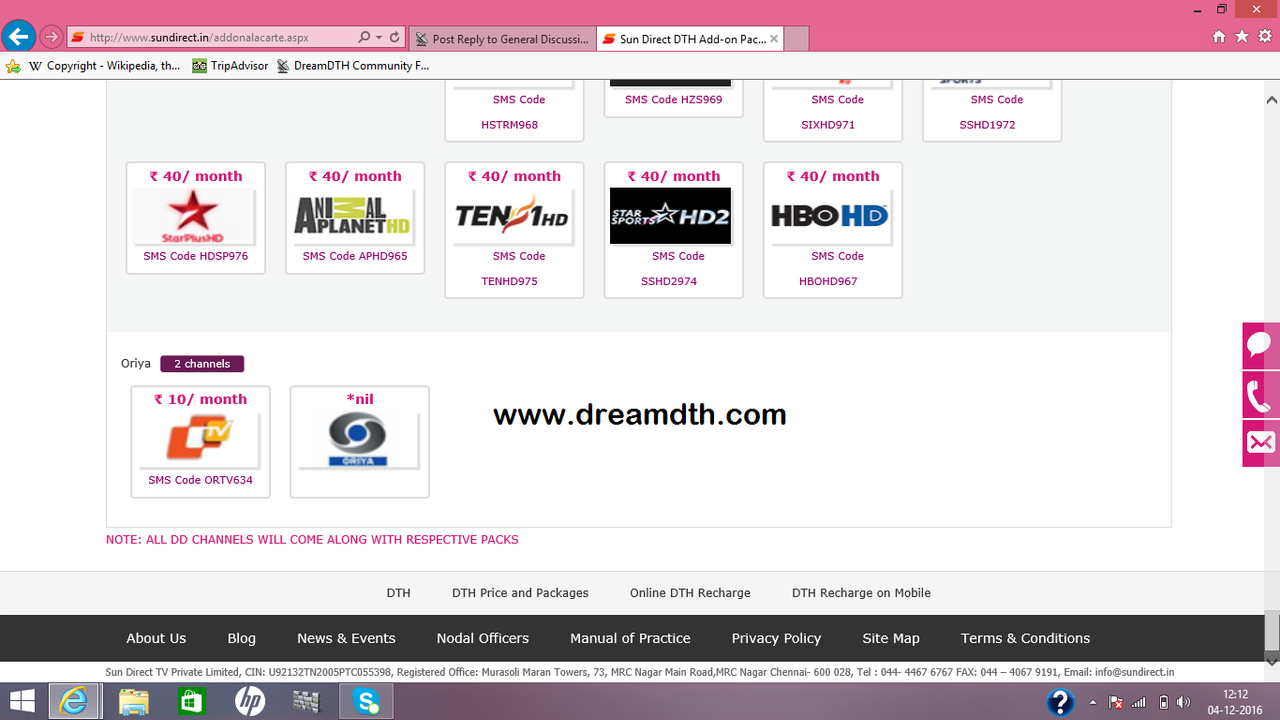
Task: Click the address bar search magnifier icon
Action: pos(364,37)
